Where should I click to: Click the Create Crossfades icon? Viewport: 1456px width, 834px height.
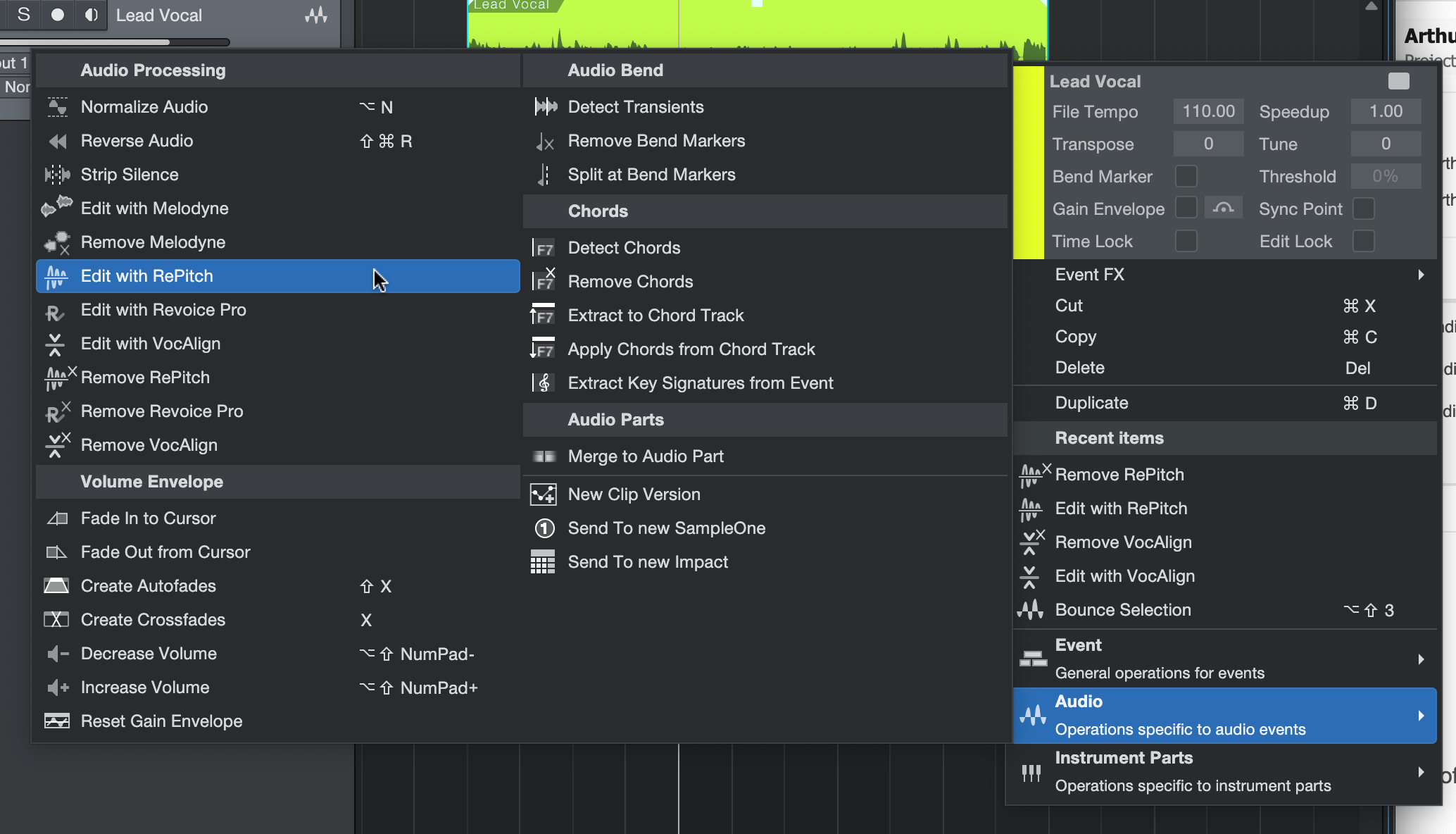click(56, 620)
